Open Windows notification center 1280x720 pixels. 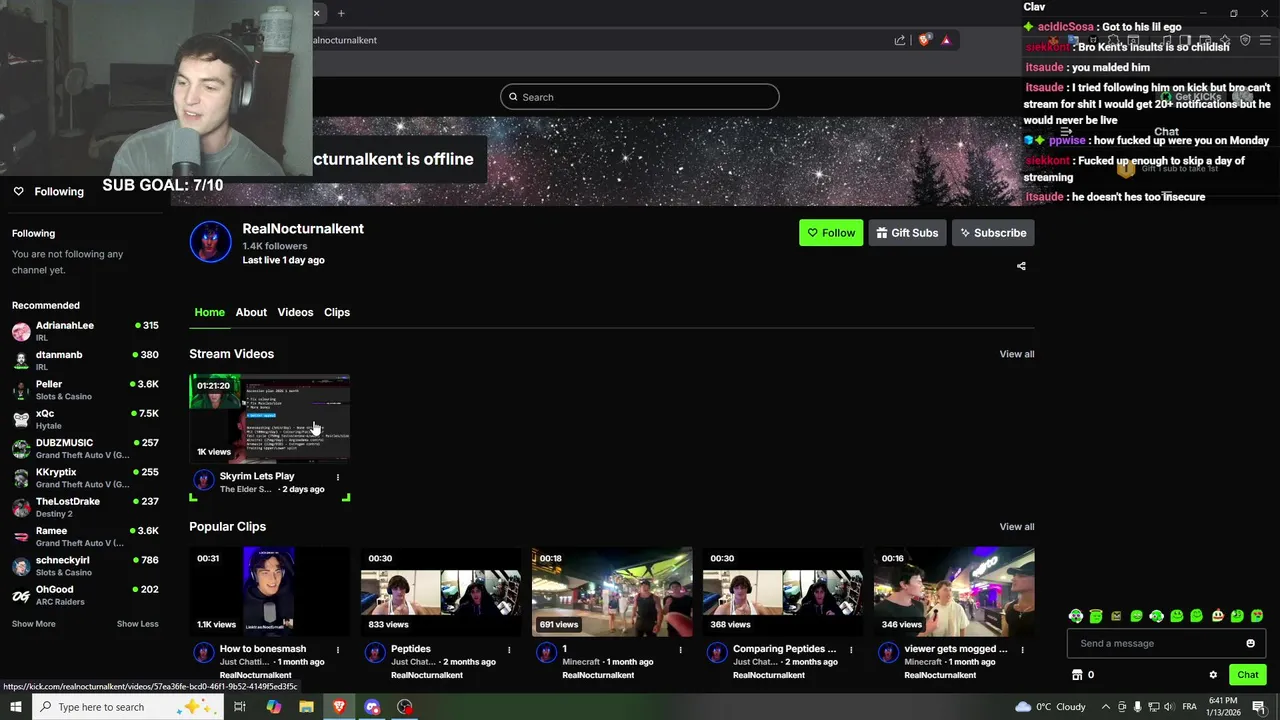[1259, 707]
